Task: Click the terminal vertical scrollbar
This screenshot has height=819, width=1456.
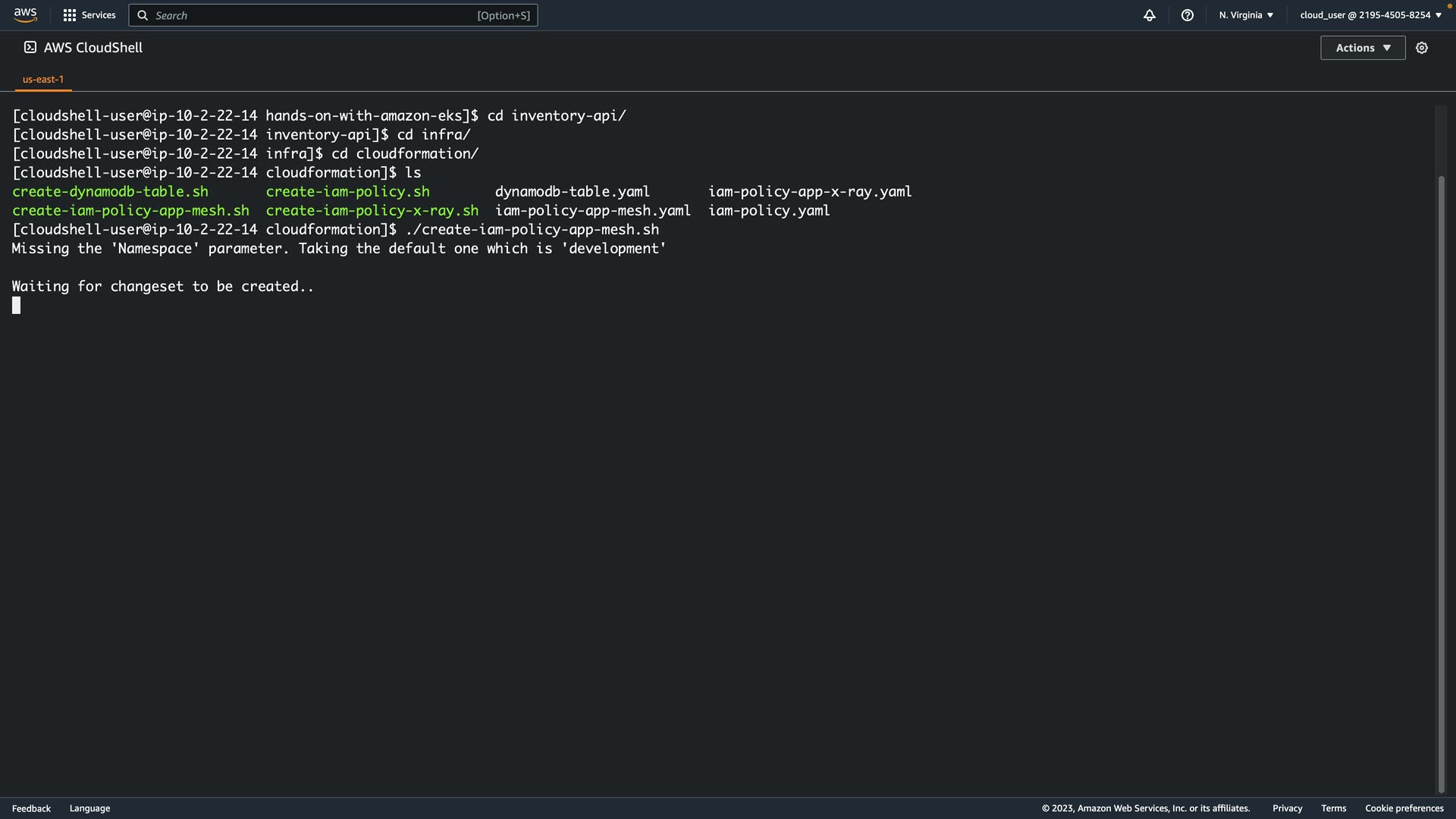Action: tap(1441, 485)
